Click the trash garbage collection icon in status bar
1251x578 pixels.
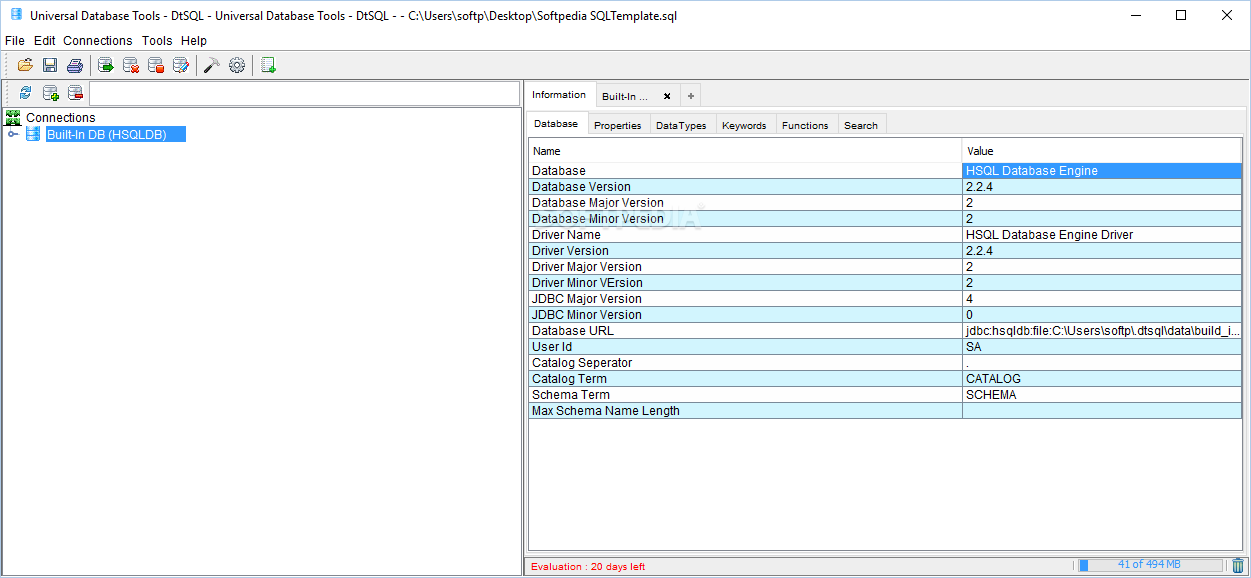click(x=1238, y=566)
